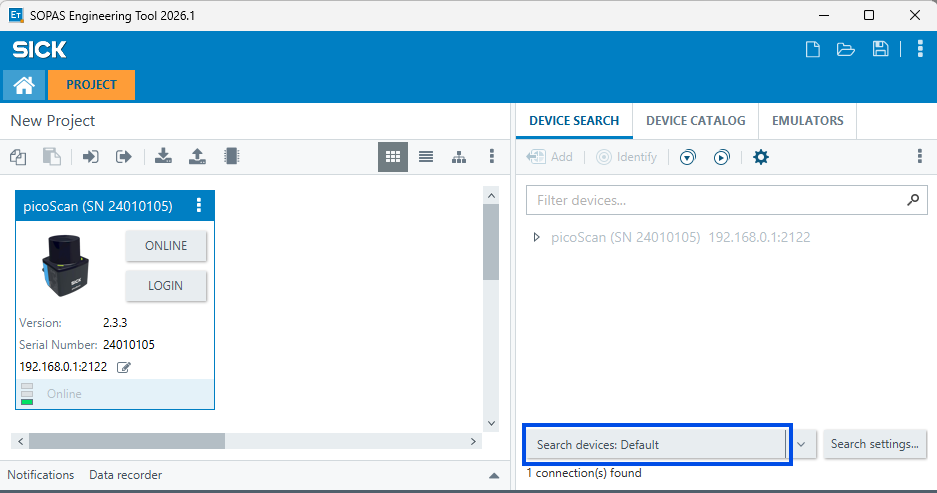Click the firmware chip icon in toolbar
This screenshot has width=937, height=493.
click(x=231, y=157)
